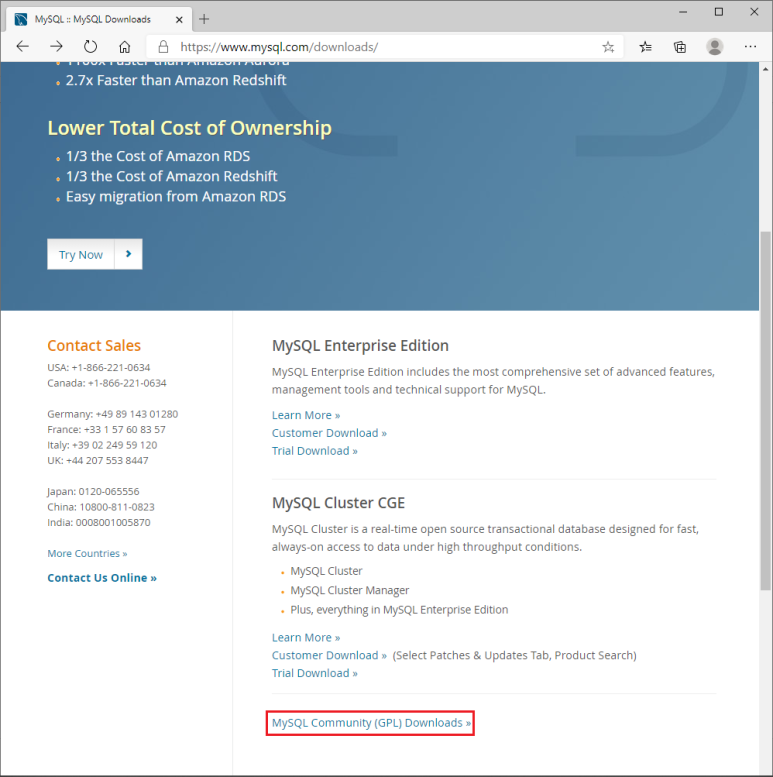Click the page vertical scrollbar thumb

pyautogui.click(x=766, y=410)
